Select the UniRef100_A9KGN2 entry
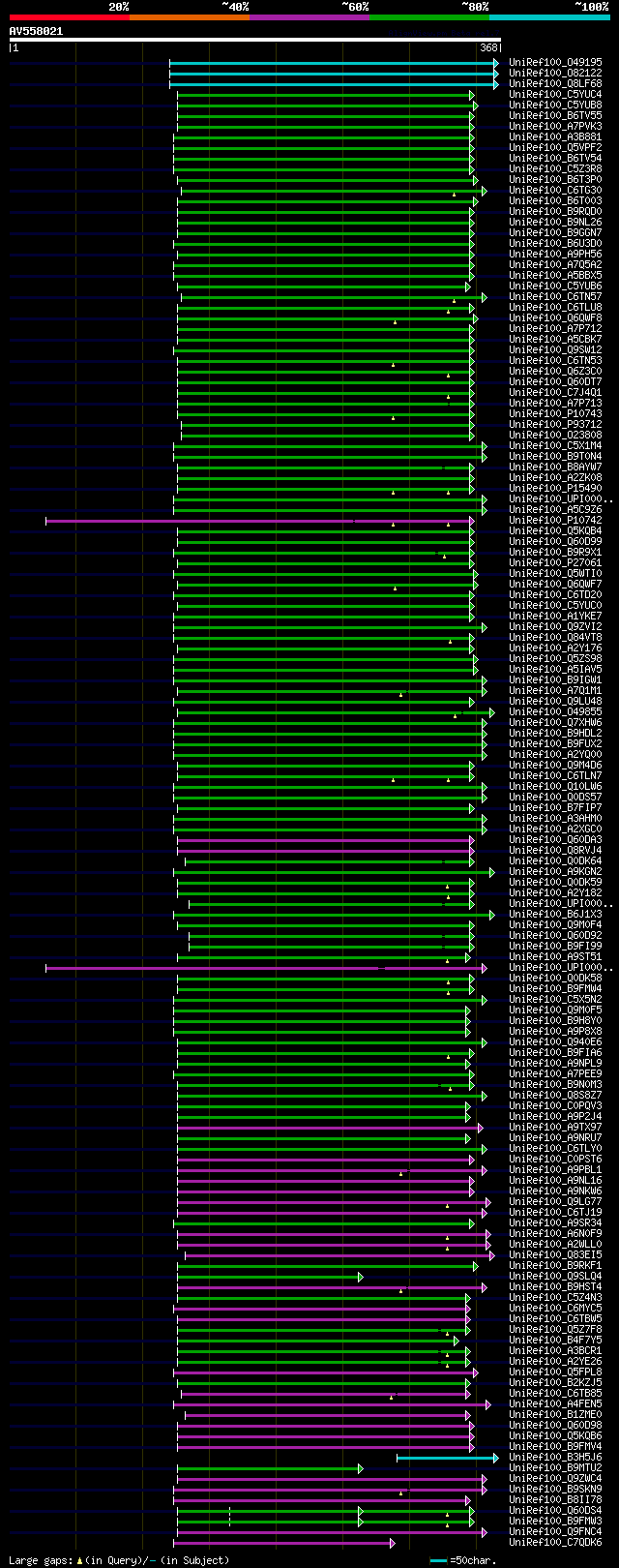The image size is (619, 1568). (555, 872)
